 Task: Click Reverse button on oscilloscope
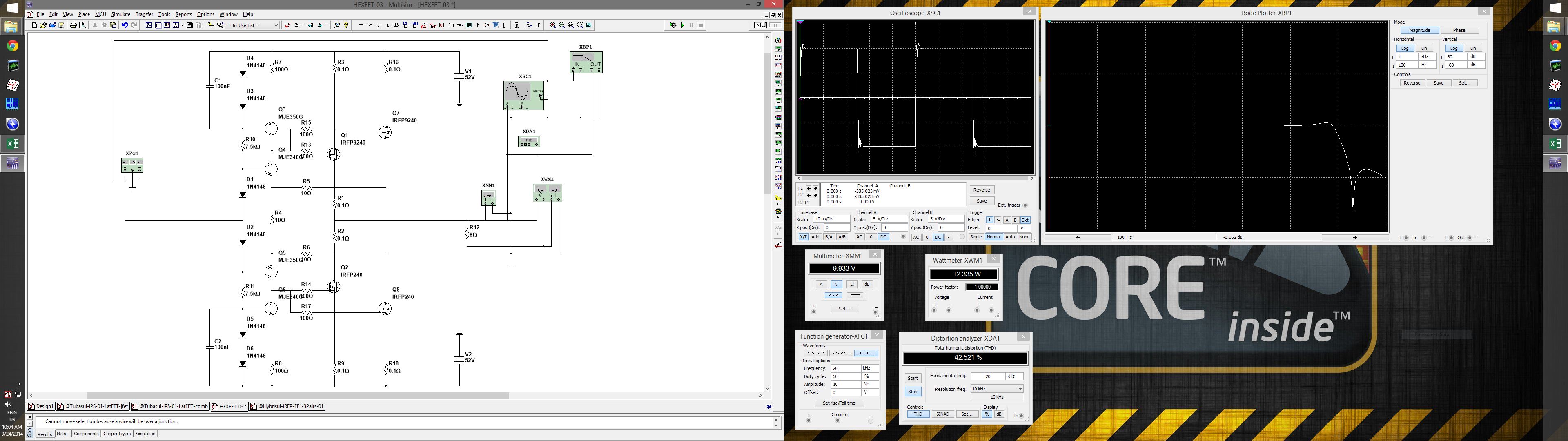981,190
